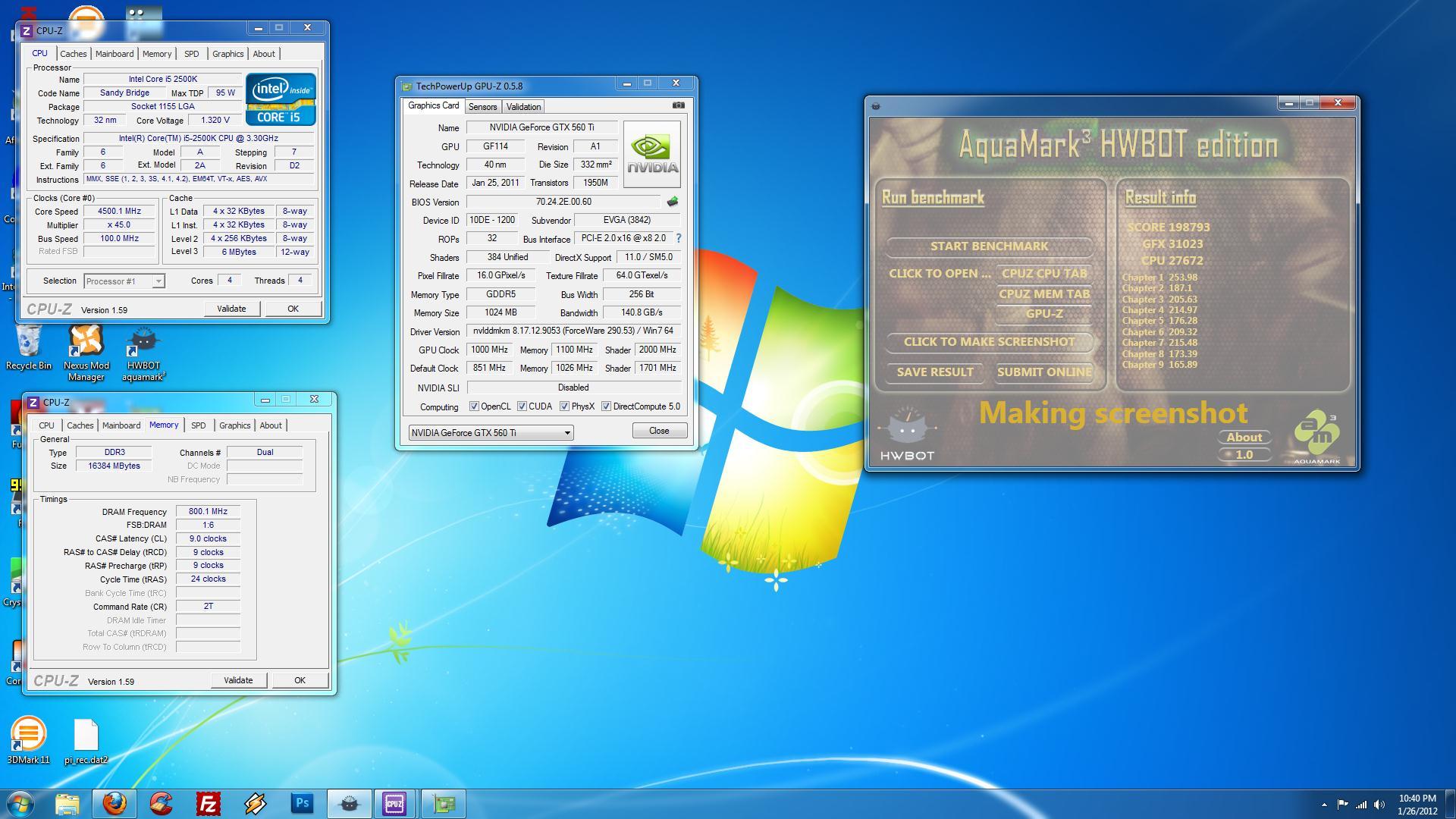The height and width of the screenshot is (819, 1456).
Task: Click the Intel Core i5 logo in CPU-Z
Action: click(x=281, y=99)
